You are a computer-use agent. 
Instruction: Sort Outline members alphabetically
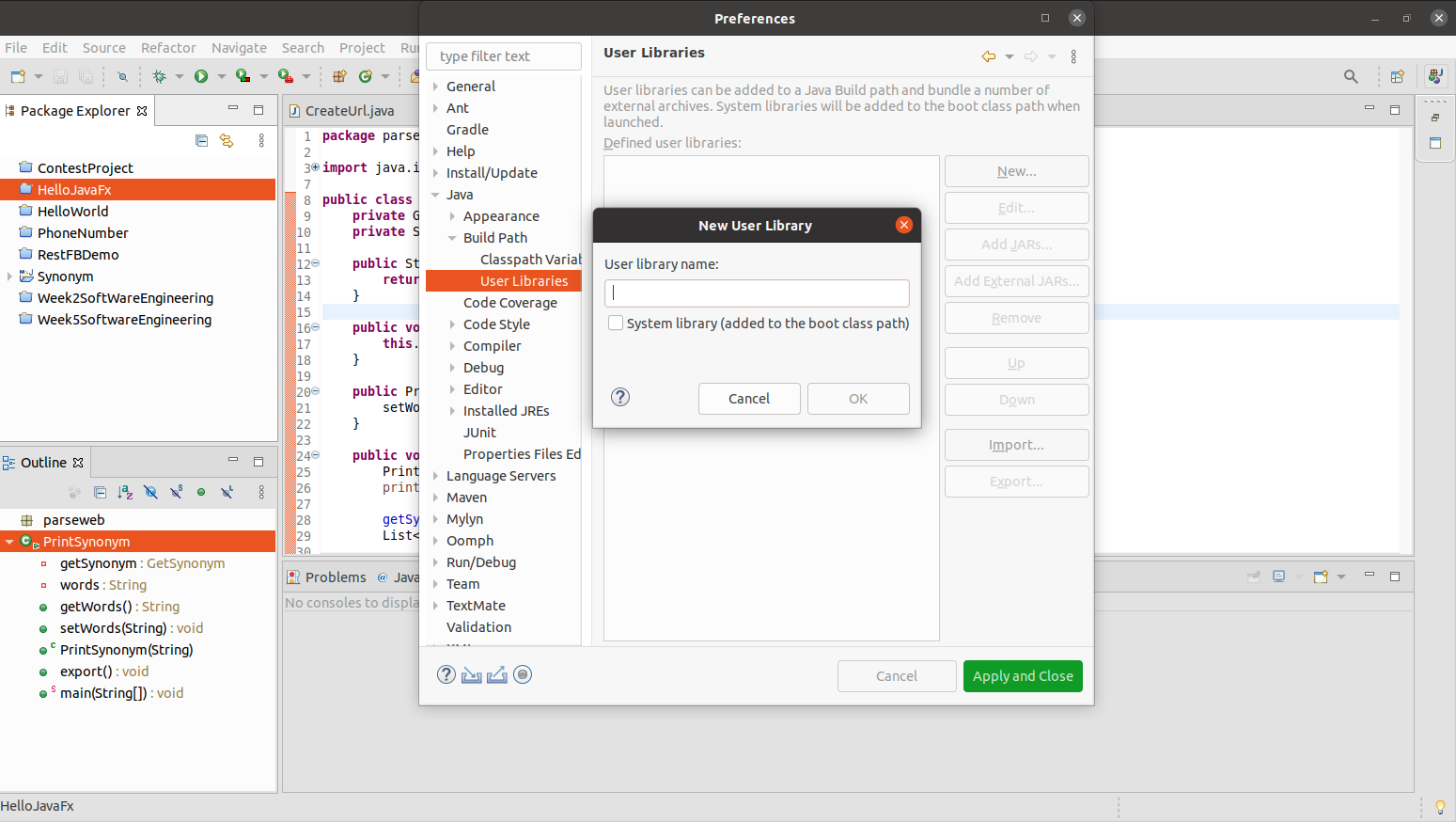point(125,493)
